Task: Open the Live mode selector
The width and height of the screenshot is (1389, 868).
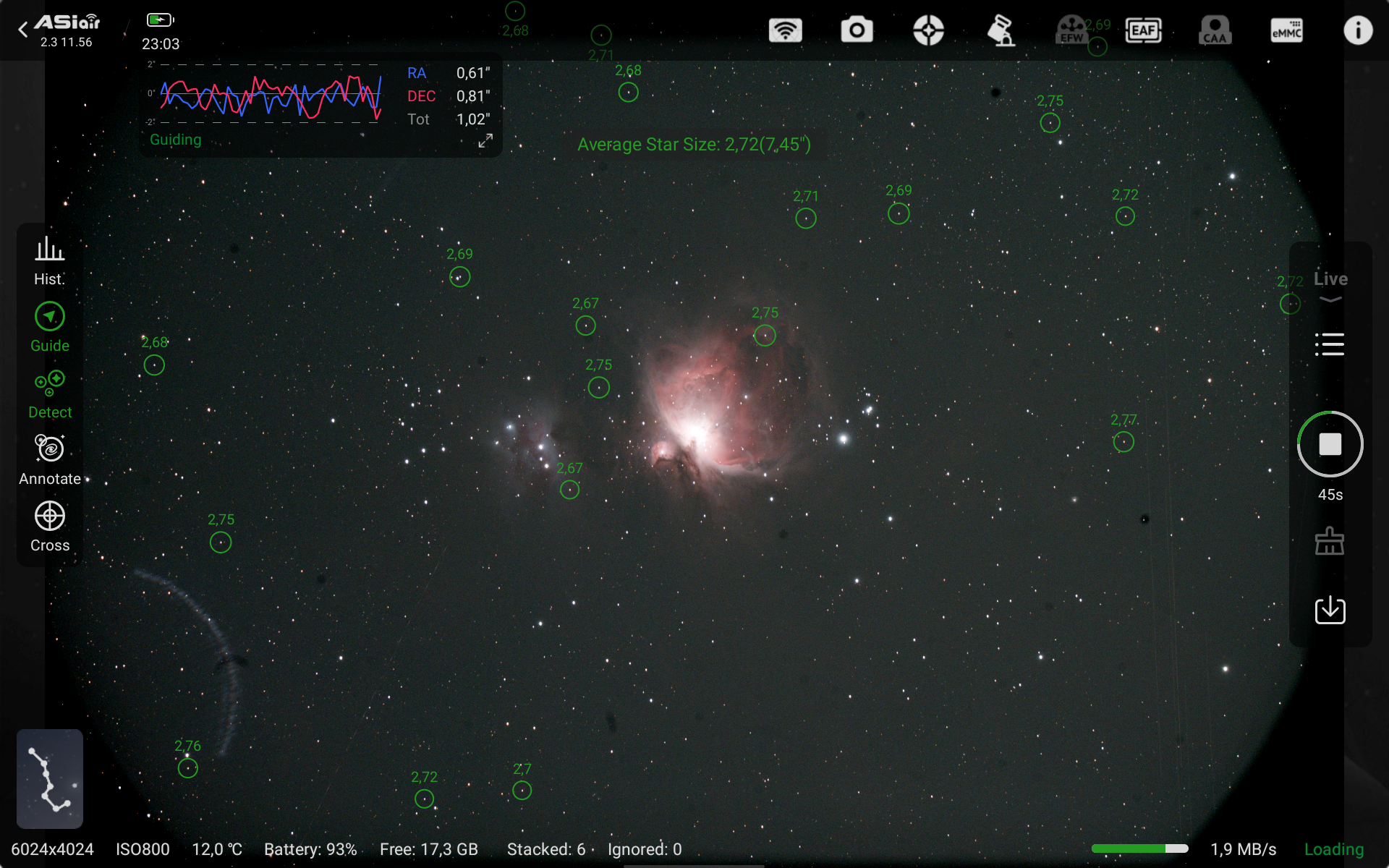Action: pos(1330,285)
